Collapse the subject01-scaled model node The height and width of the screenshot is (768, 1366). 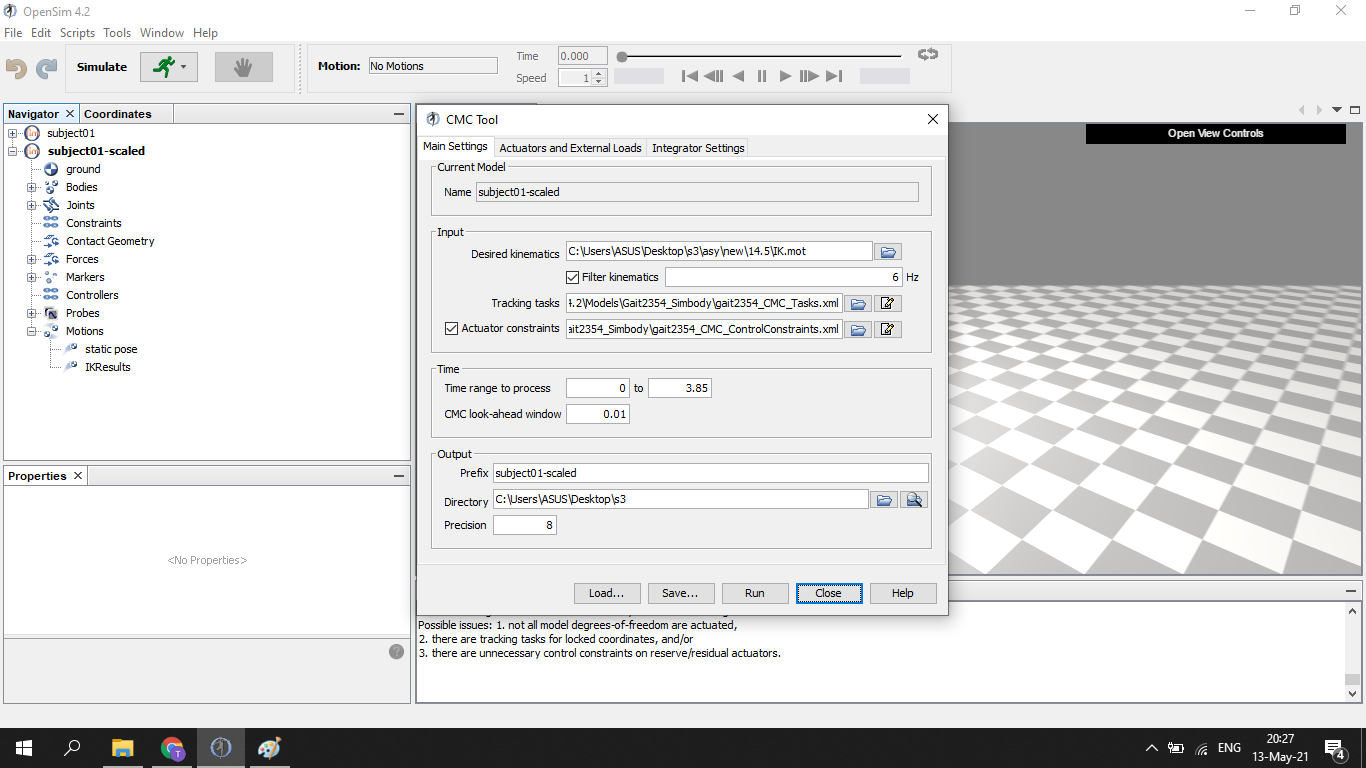(x=12, y=151)
